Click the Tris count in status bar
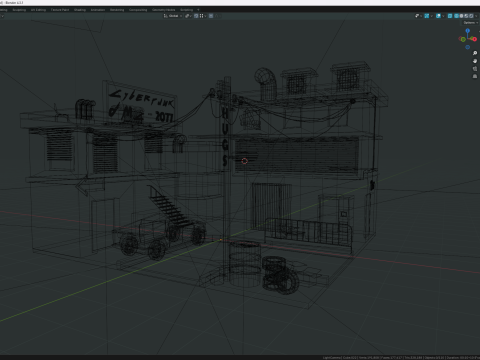 tap(414, 358)
